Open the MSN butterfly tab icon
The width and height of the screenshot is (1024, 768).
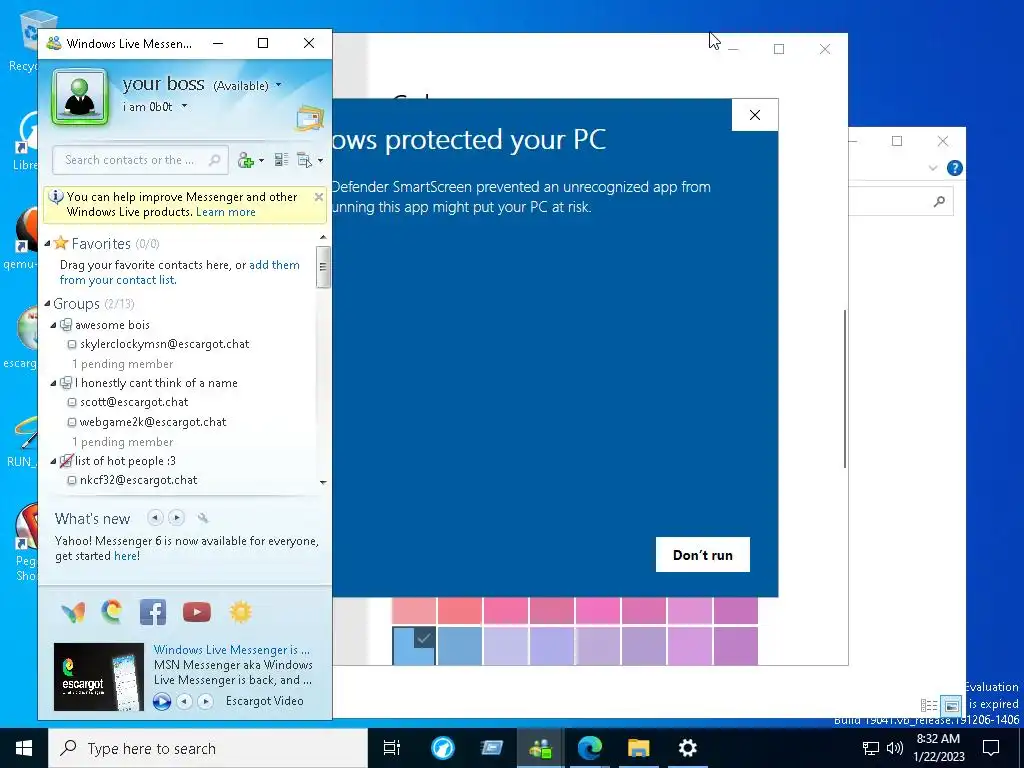pyautogui.click(x=72, y=613)
